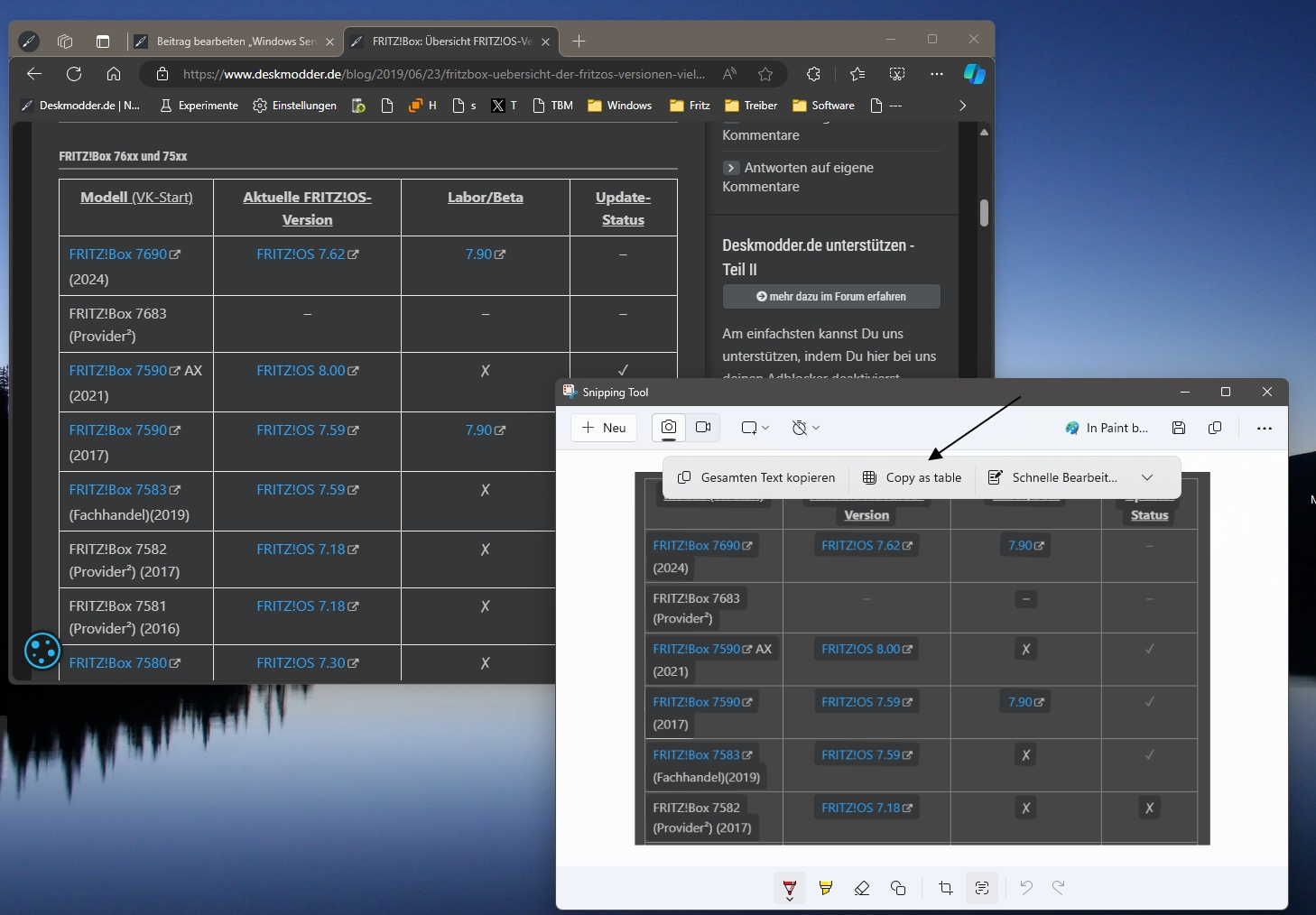
Task: Open the snip delay timer dropdown
Action: pos(805,428)
